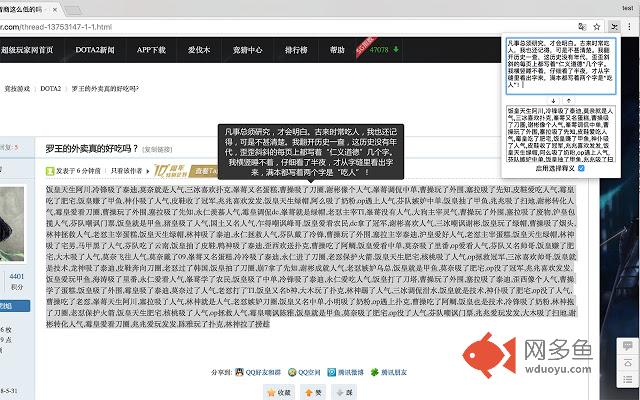Share to 腾讯朋友
This screenshot has width=640, height=400.
[x=394, y=372]
